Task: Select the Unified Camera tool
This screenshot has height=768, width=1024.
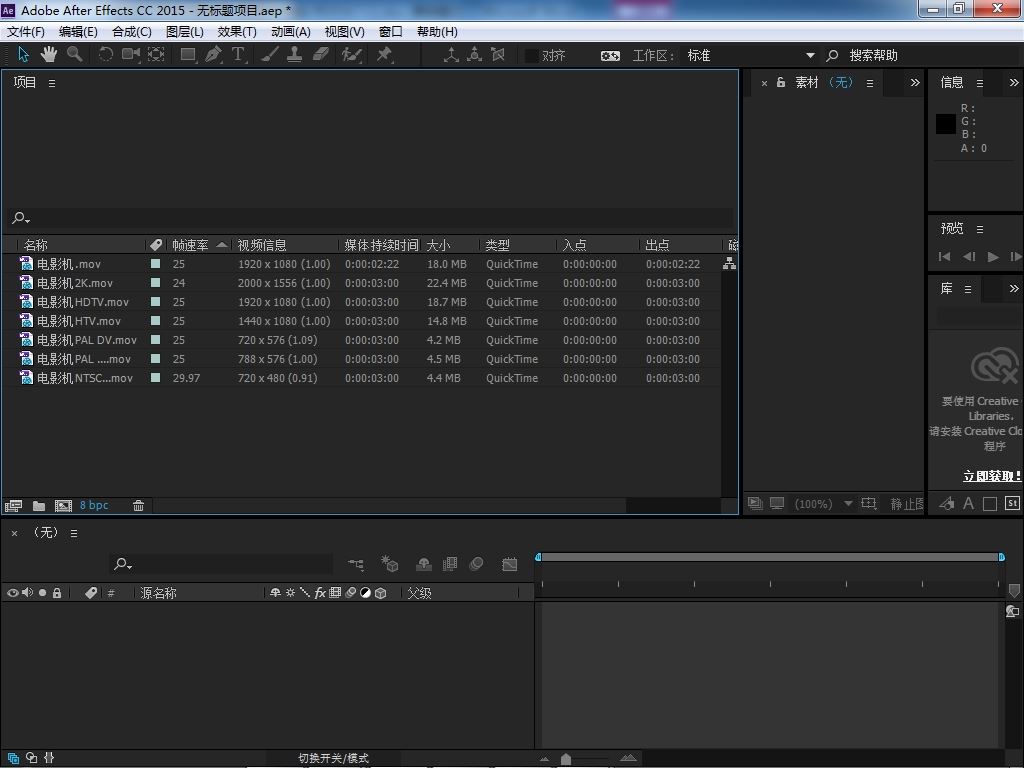Action: (131, 55)
